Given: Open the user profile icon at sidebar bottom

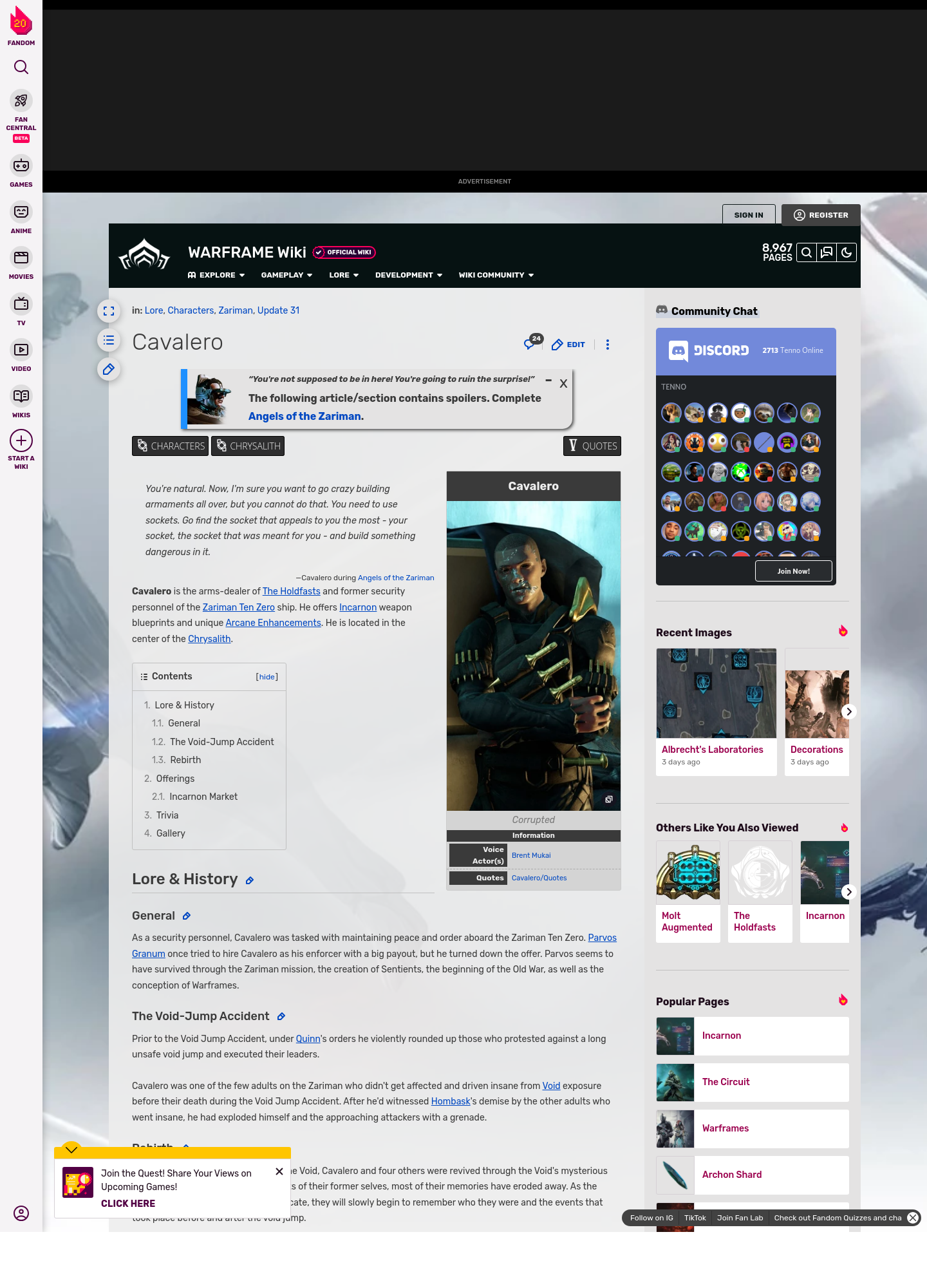Looking at the screenshot, I should (21, 1213).
